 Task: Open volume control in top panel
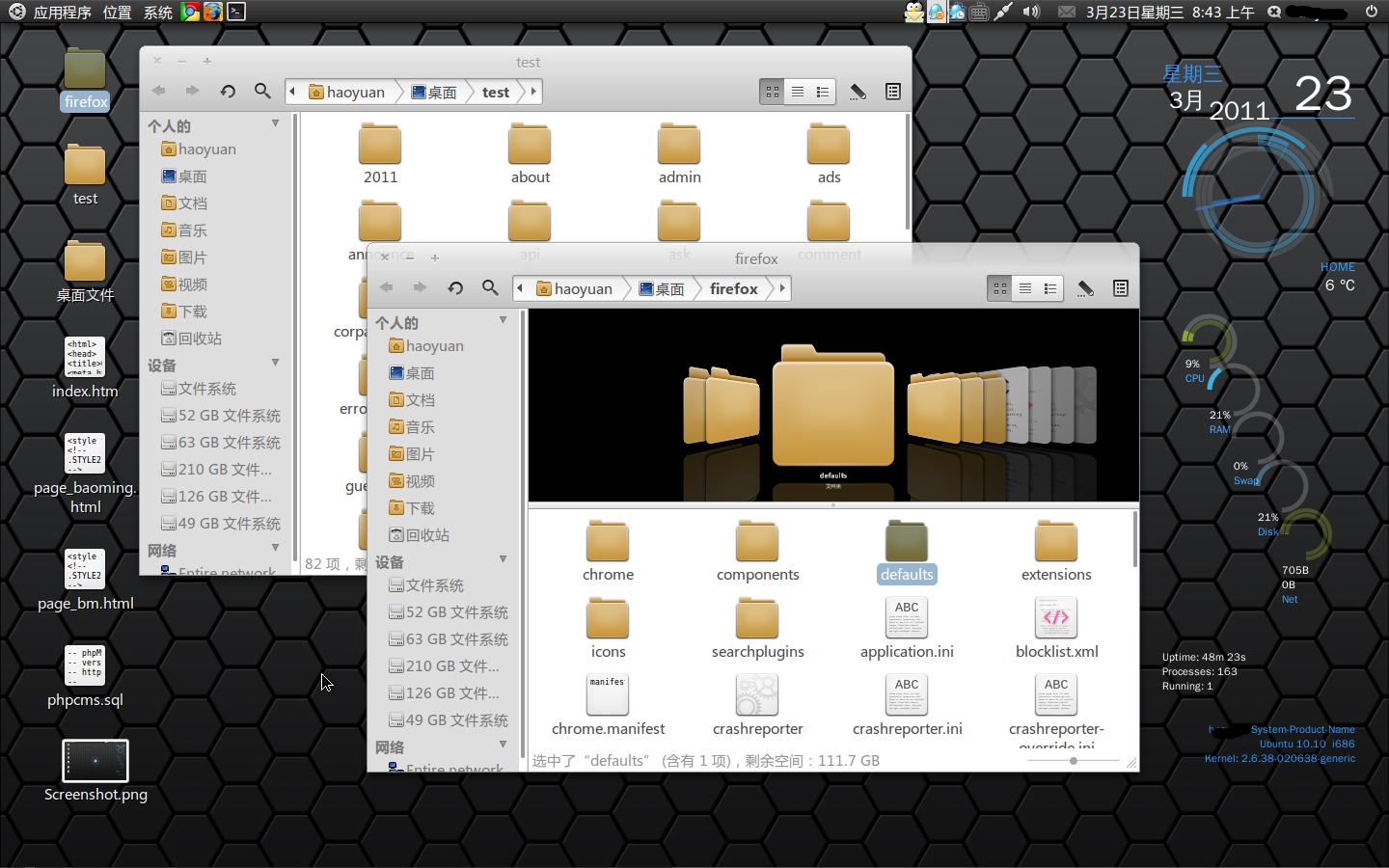click(1031, 12)
